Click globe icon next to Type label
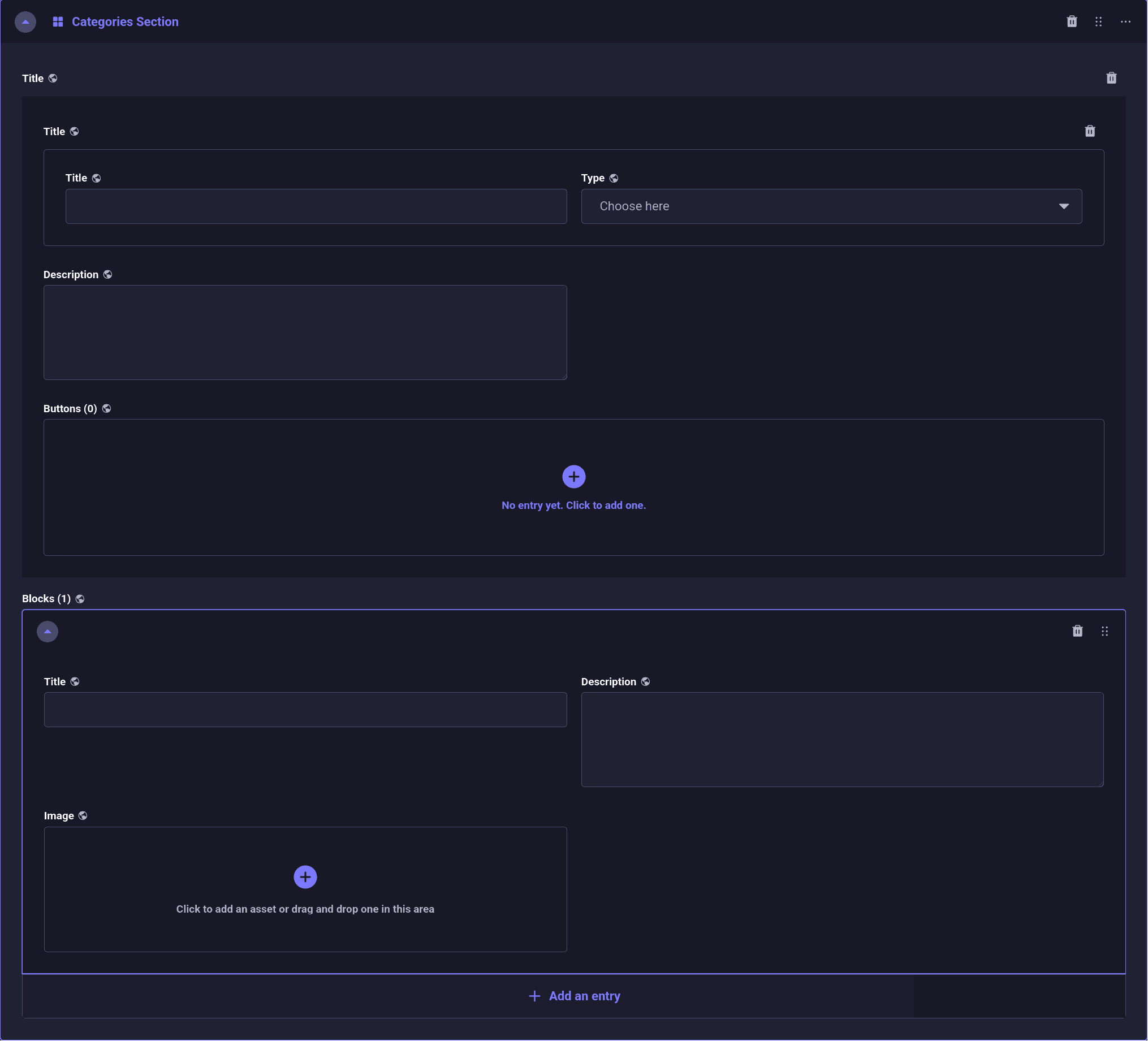The image size is (1148, 1041). point(613,178)
